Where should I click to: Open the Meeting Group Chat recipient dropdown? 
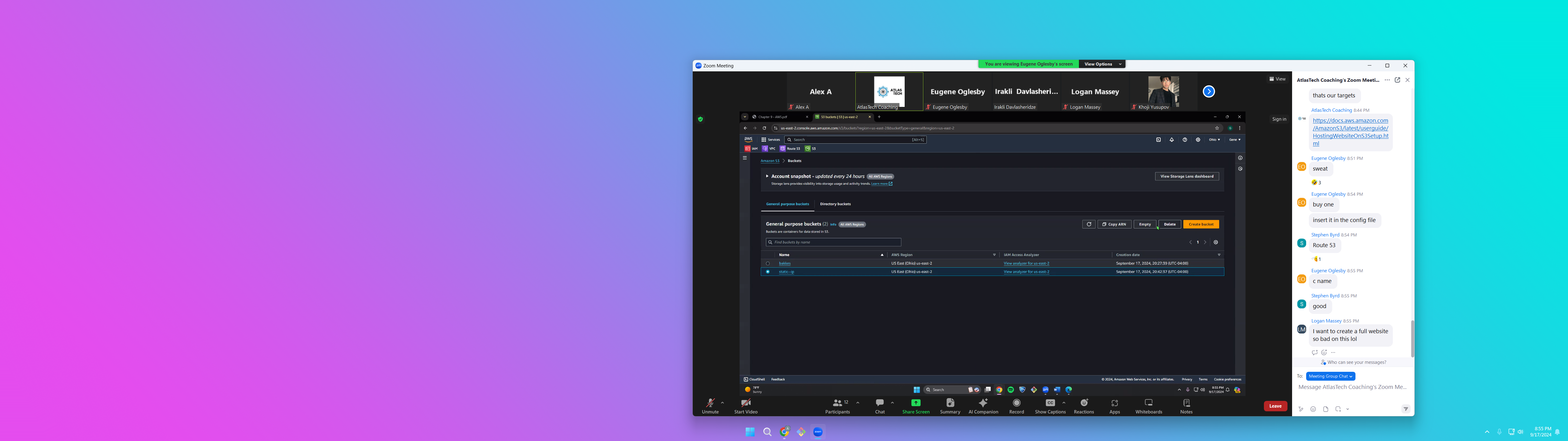click(x=1330, y=376)
